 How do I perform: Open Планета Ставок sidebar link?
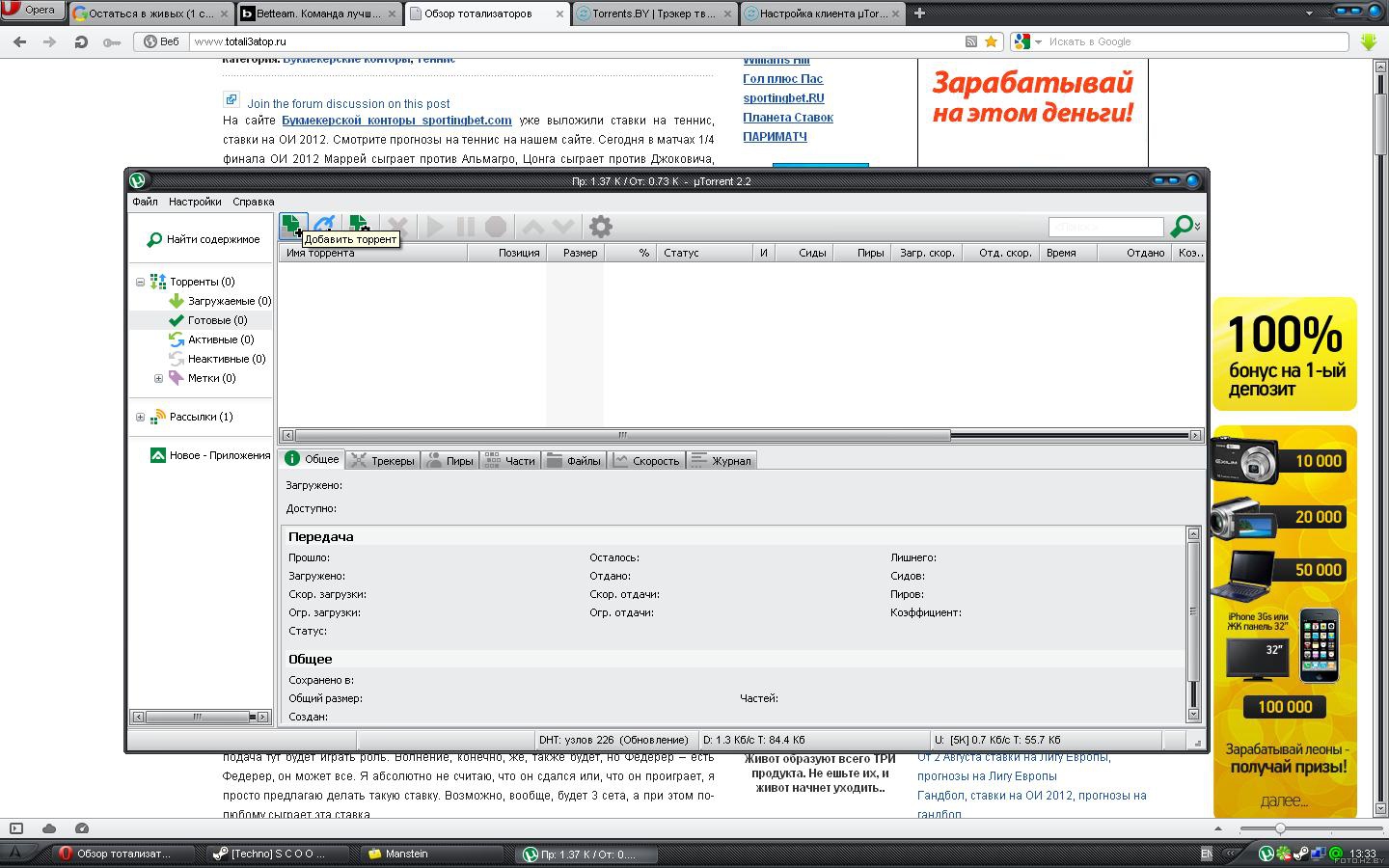(788, 118)
